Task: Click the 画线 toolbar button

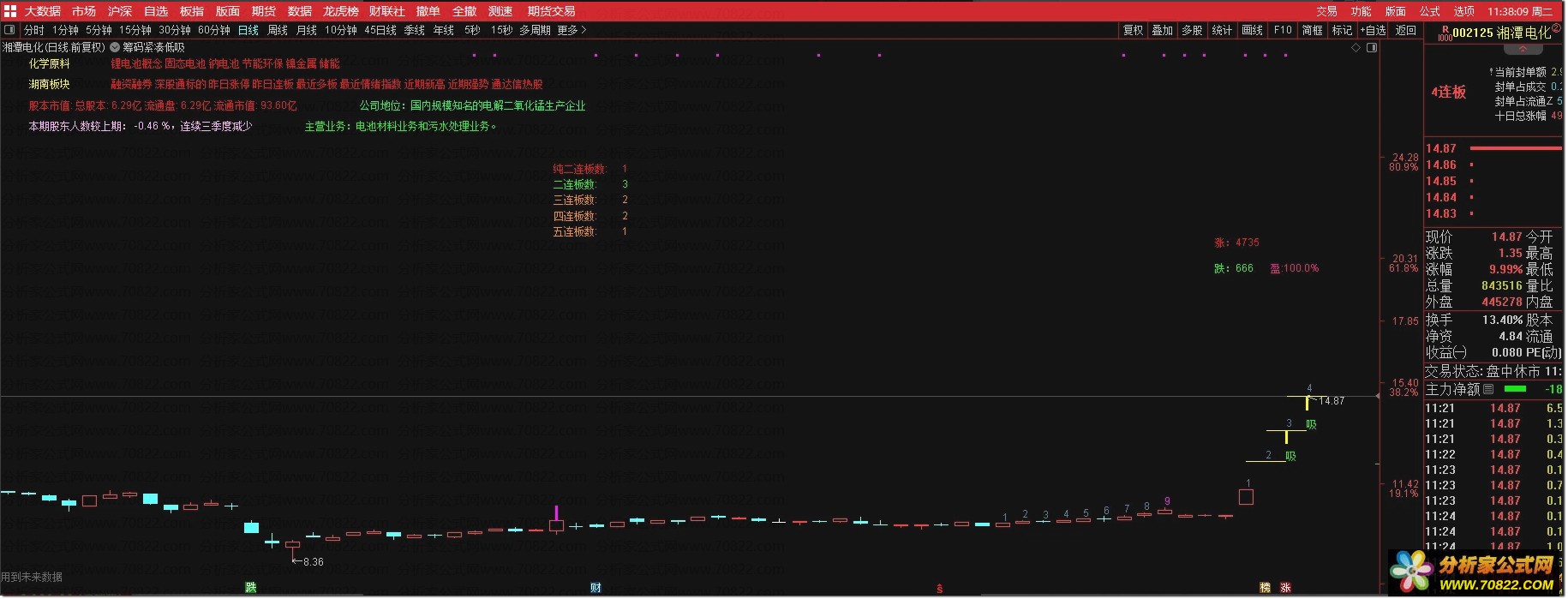Action: 1253,30
